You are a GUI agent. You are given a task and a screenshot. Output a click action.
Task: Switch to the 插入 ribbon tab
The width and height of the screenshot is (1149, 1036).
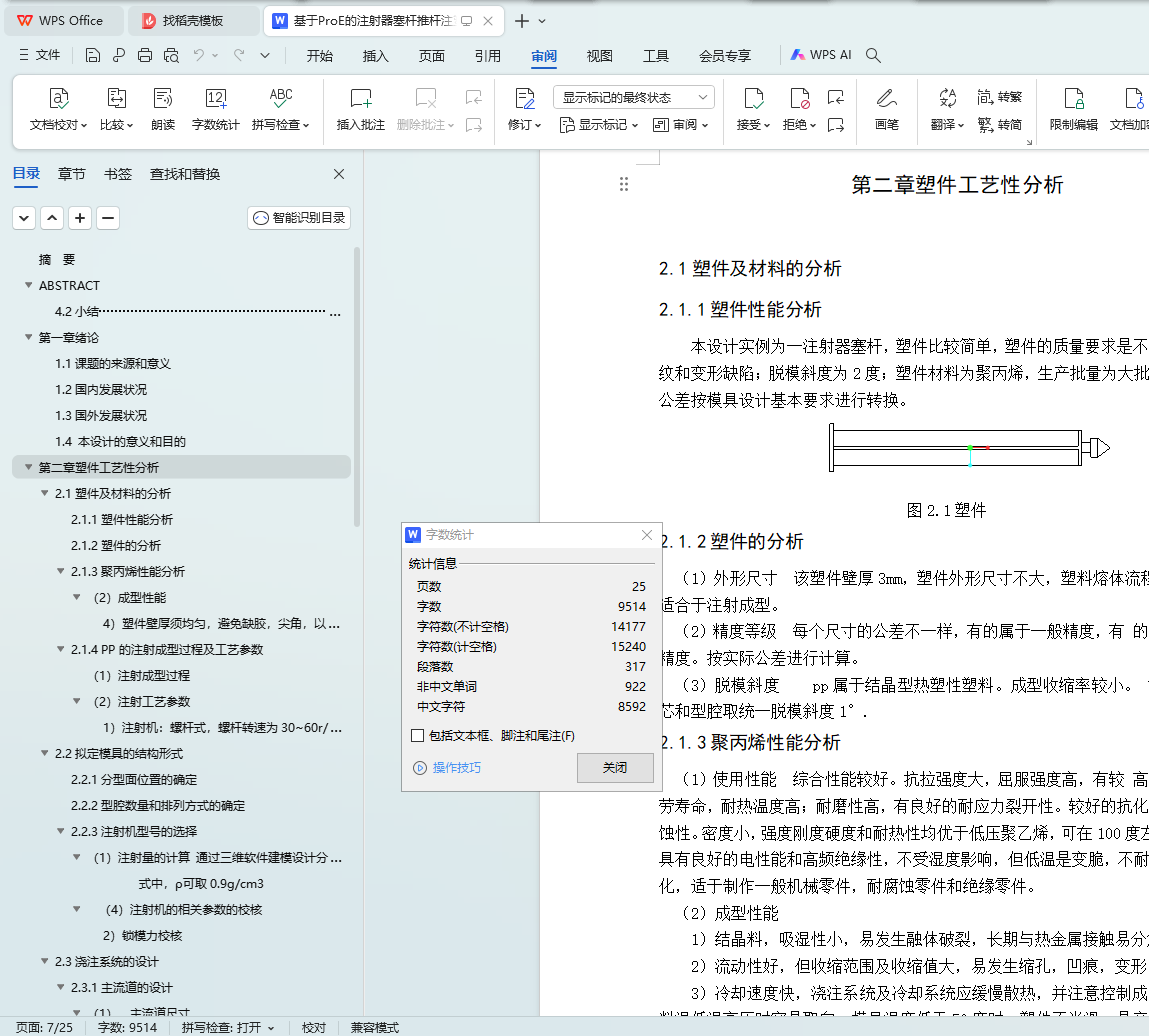click(x=375, y=56)
